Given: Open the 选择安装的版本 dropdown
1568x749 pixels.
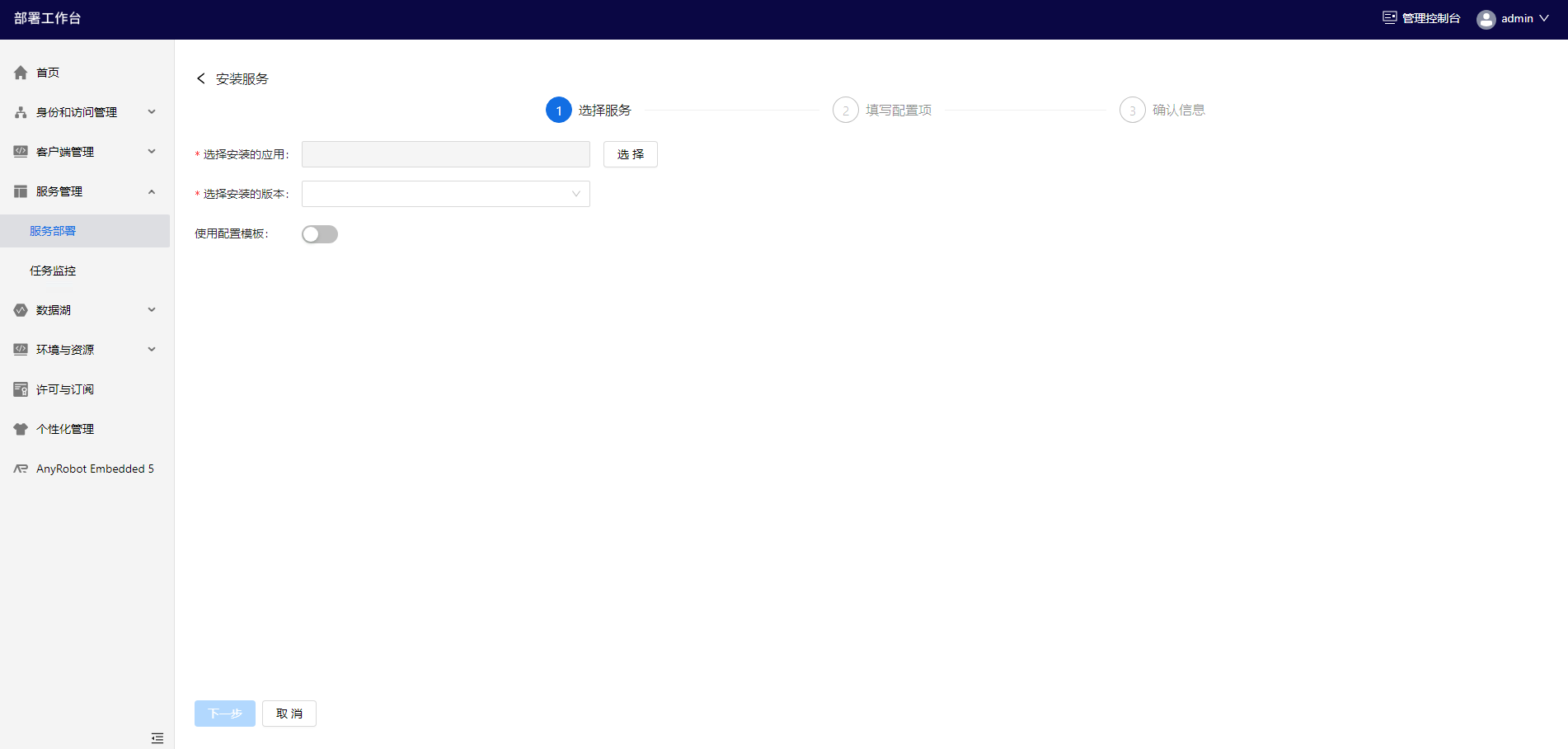Looking at the screenshot, I should (x=446, y=194).
